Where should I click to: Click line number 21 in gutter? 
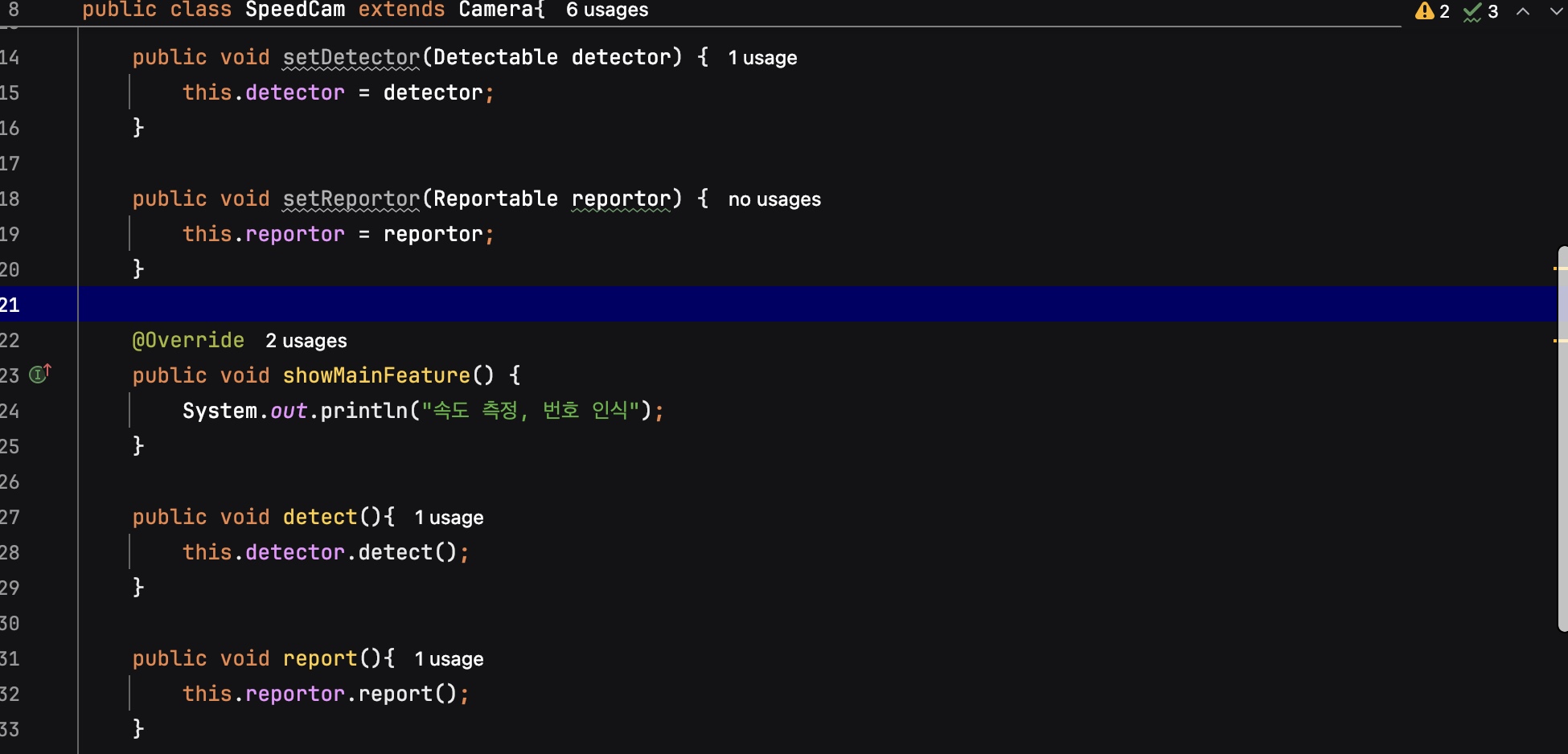tap(10, 305)
